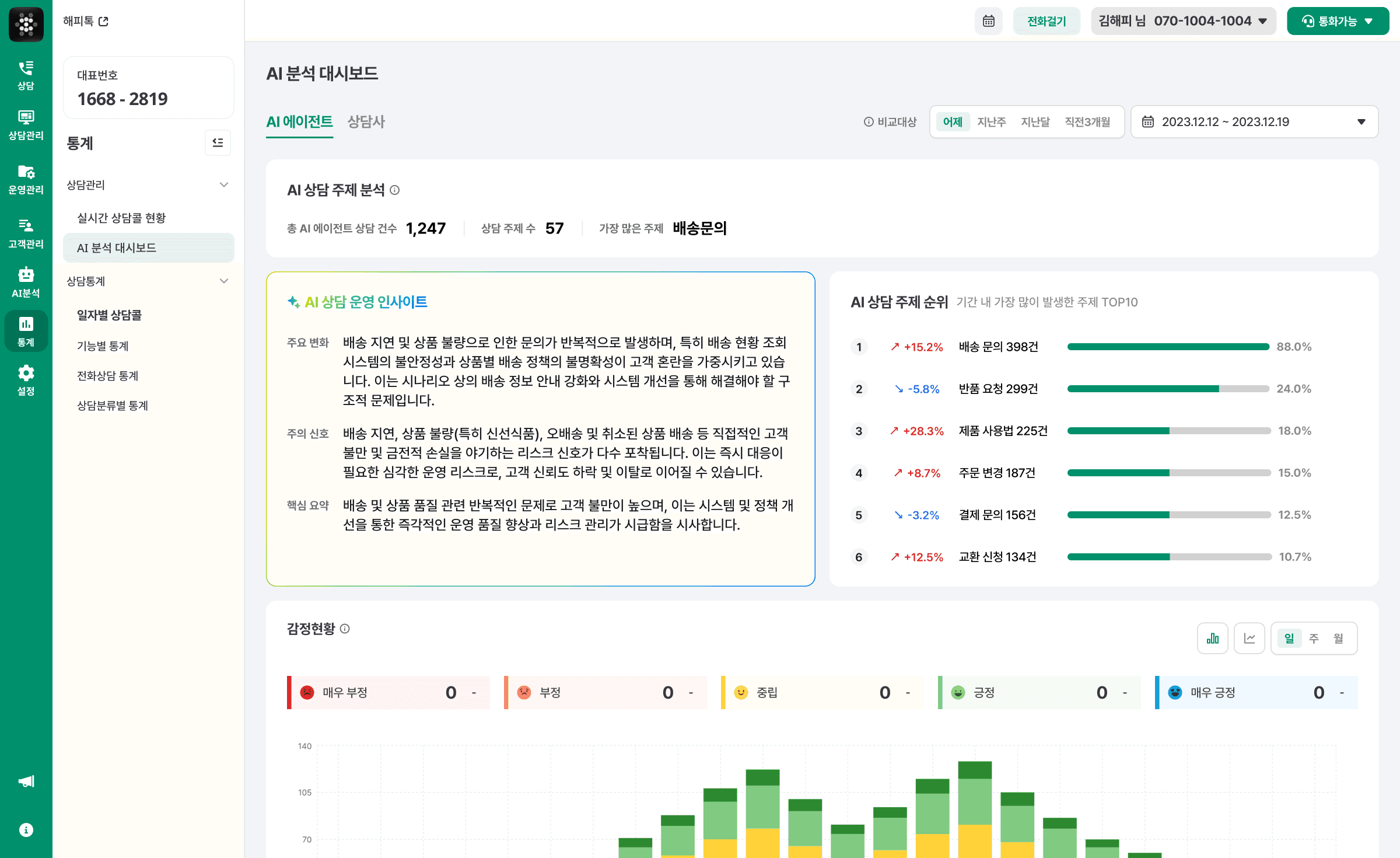Switch 감정현황 to line chart view

1249,638
